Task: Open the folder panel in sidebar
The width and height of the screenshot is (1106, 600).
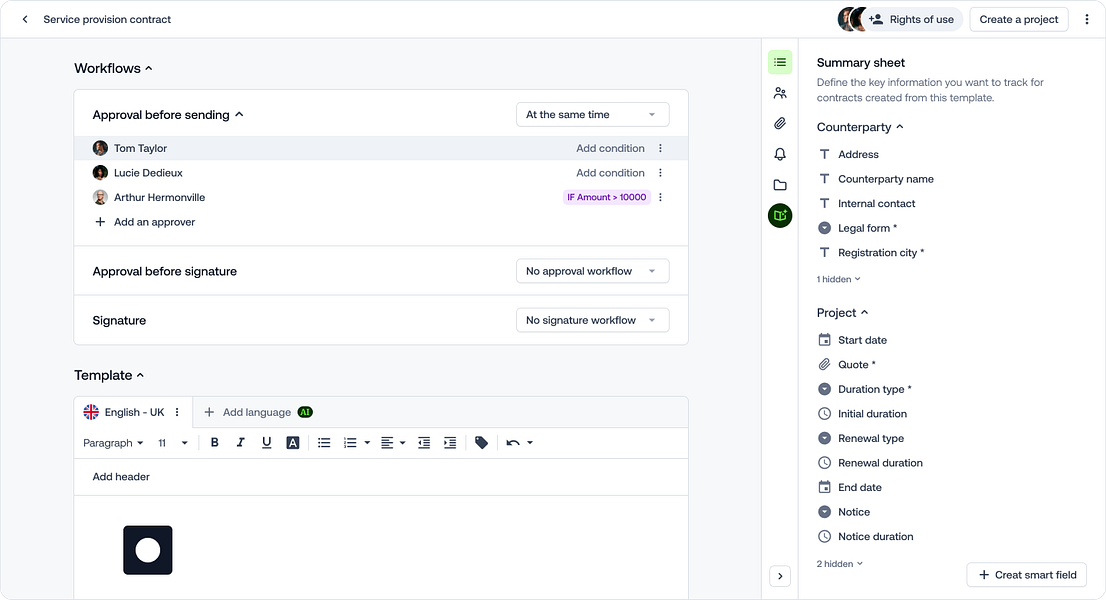Action: click(x=780, y=185)
